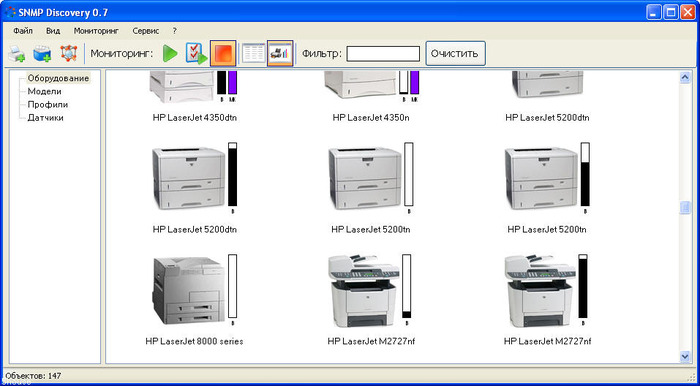Select the HP LaserJet 4350dtn printer image
Viewport: 700px width, 386px height.
pos(182,87)
